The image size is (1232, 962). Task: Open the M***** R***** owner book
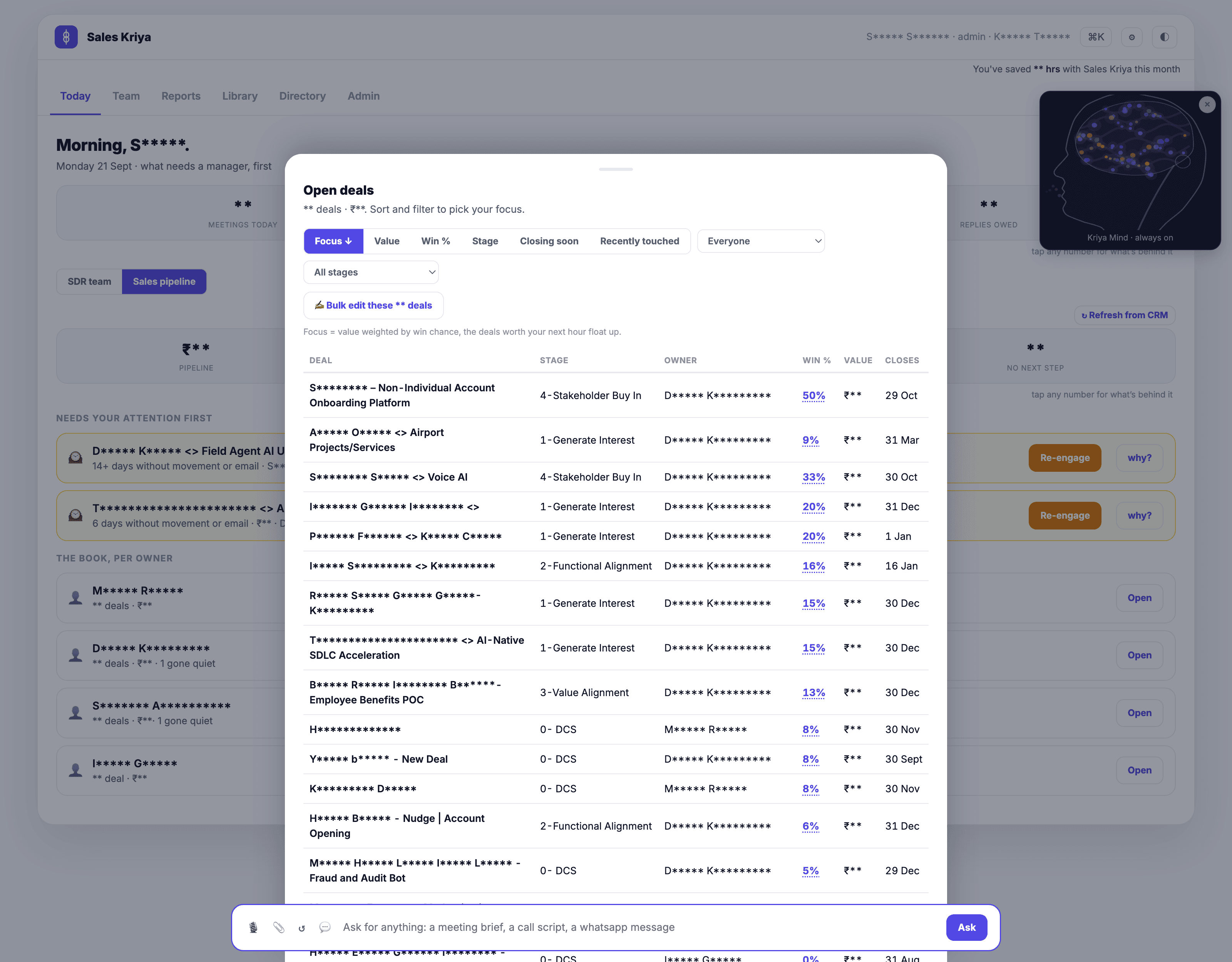pos(1140,598)
